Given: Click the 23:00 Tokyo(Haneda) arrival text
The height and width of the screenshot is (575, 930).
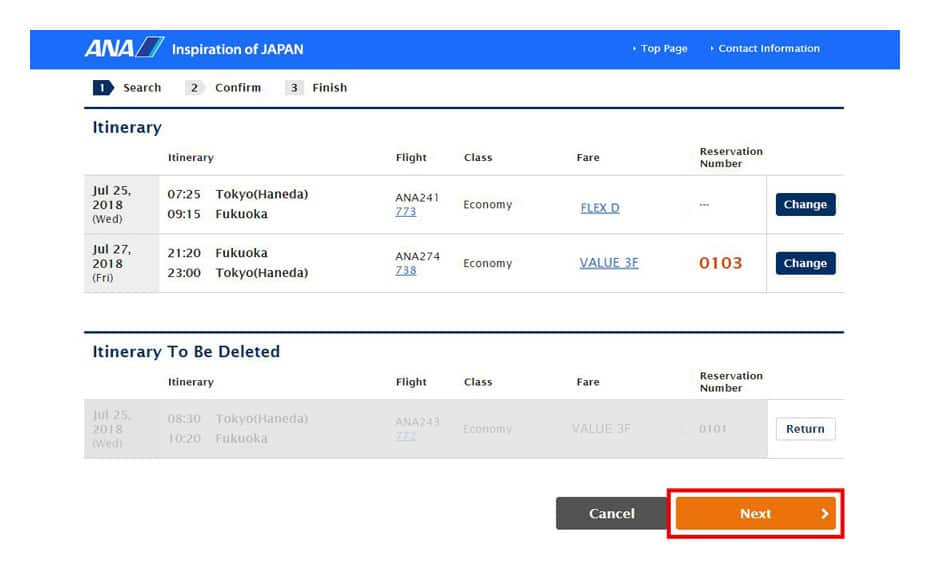Looking at the screenshot, I should click(238, 272).
